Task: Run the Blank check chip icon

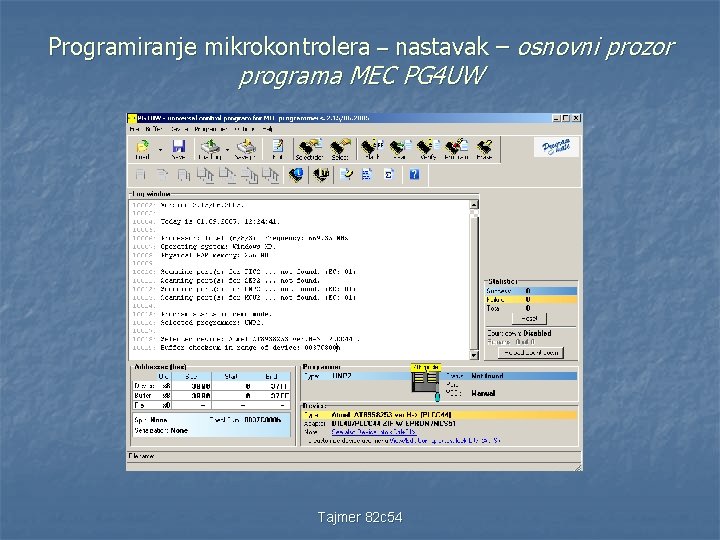Action: (x=371, y=149)
